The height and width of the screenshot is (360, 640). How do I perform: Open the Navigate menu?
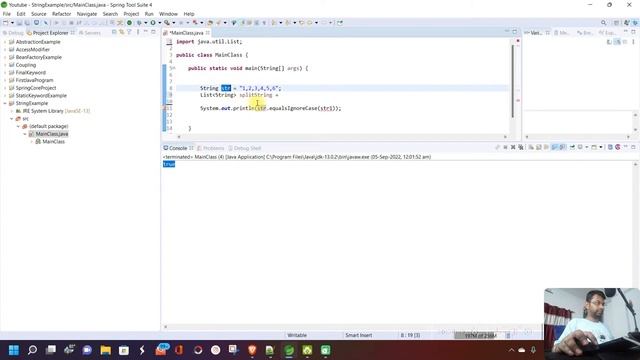pyautogui.click(x=87, y=14)
